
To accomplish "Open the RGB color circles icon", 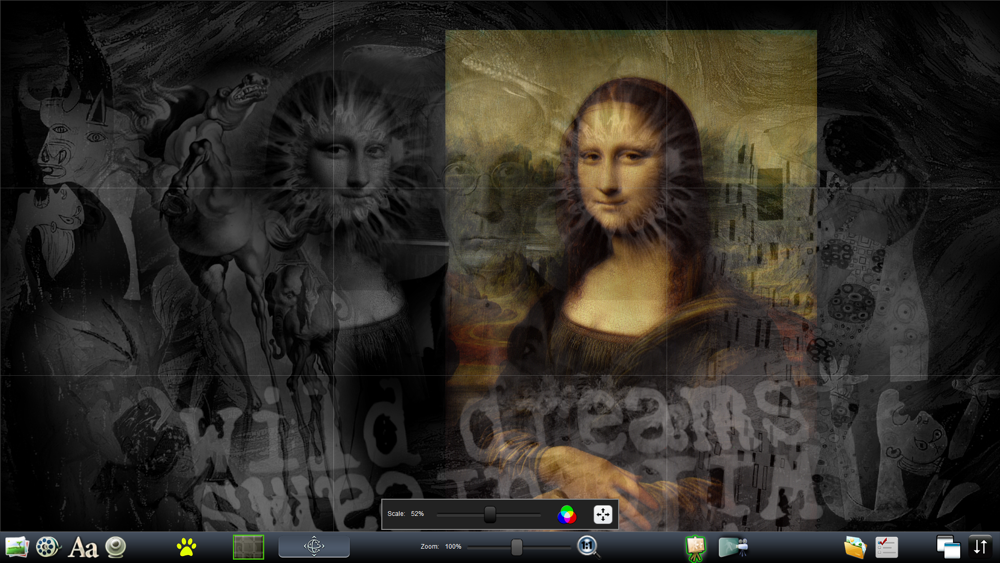I will click(x=566, y=514).
